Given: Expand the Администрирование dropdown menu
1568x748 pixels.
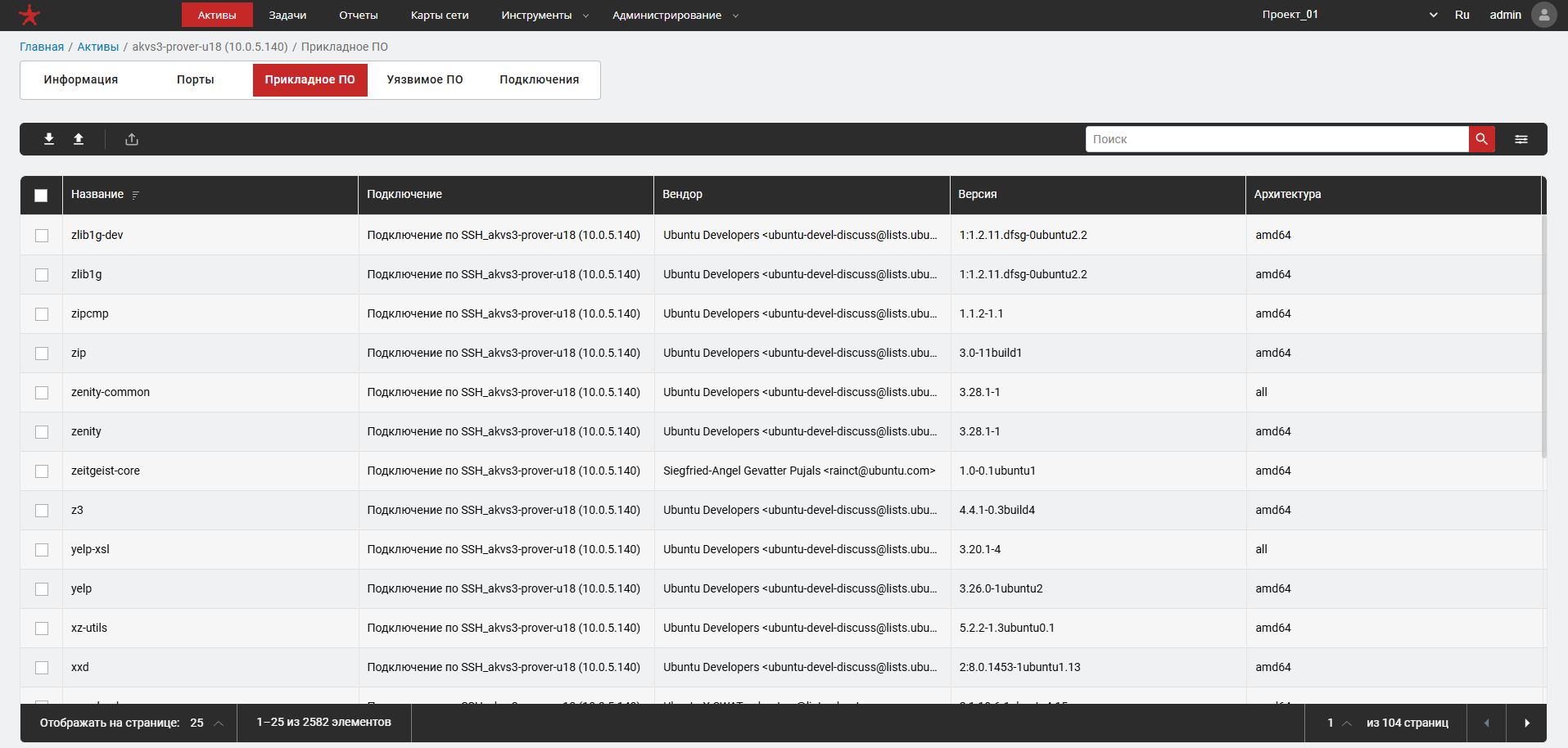Looking at the screenshot, I should tap(675, 15).
